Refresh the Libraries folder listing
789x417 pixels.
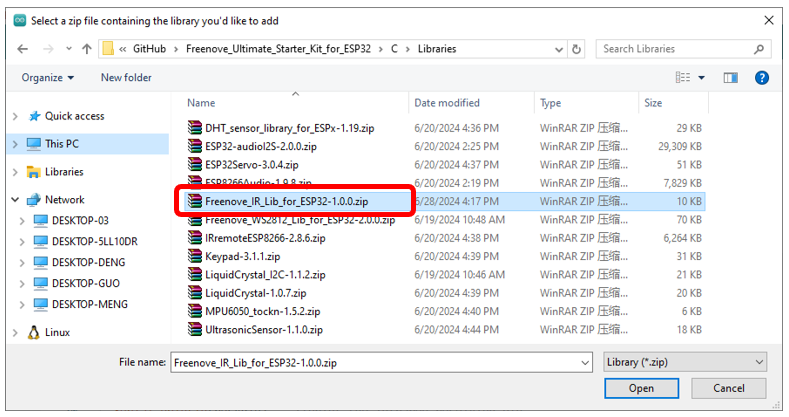point(577,49)
